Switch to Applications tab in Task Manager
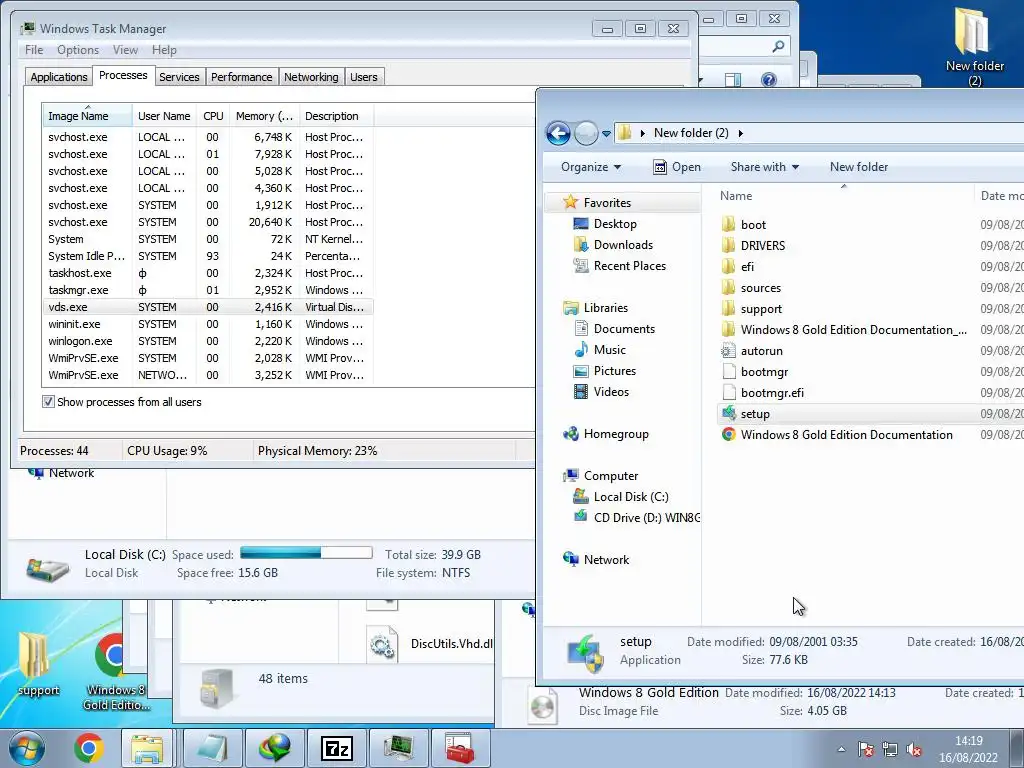Viewport: 1024px width, 768px height. pos(59,77)
